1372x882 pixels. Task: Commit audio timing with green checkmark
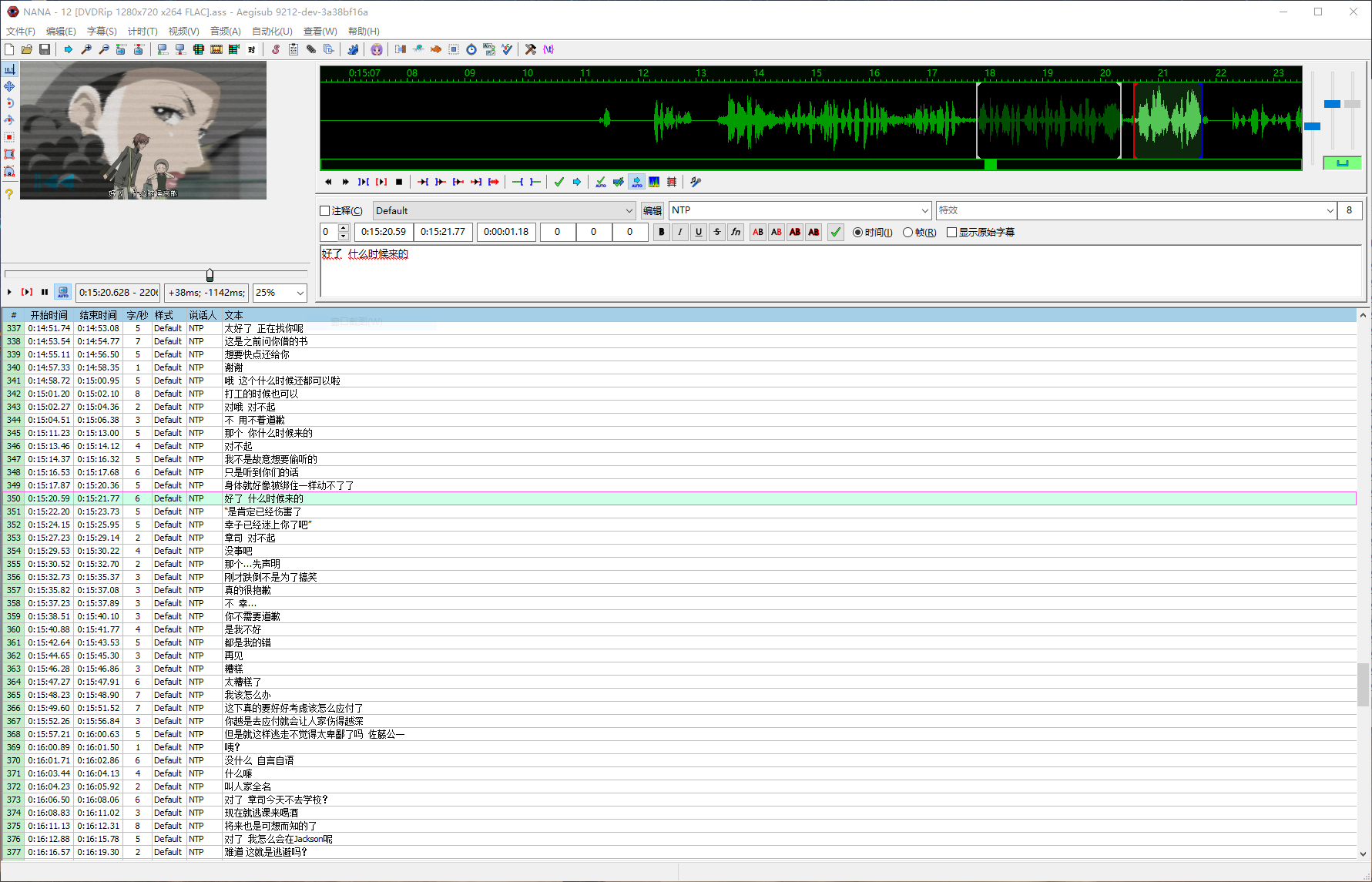tap(559, 182)
